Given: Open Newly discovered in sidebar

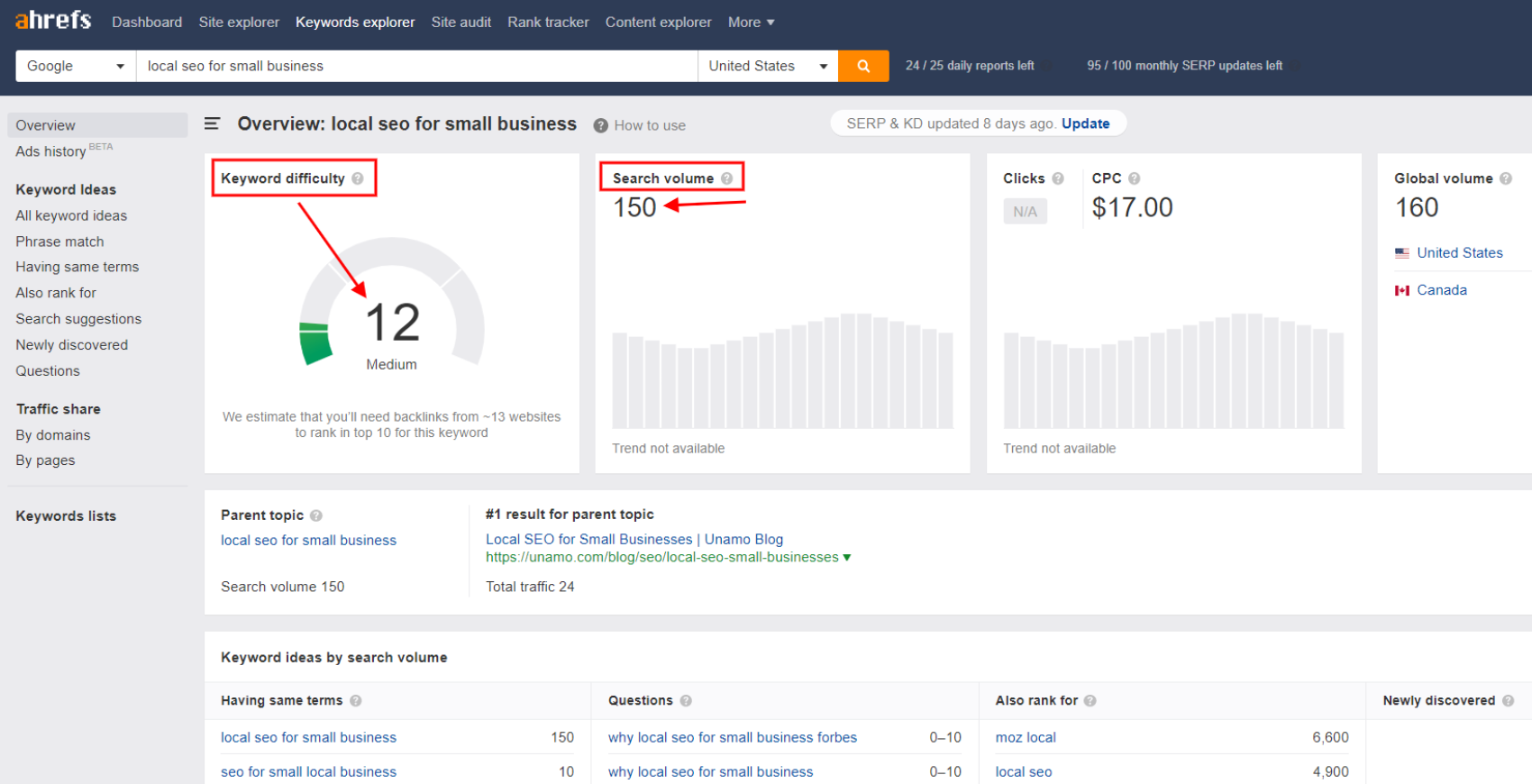Looking at the screenshot, I should tap(71, 345).
